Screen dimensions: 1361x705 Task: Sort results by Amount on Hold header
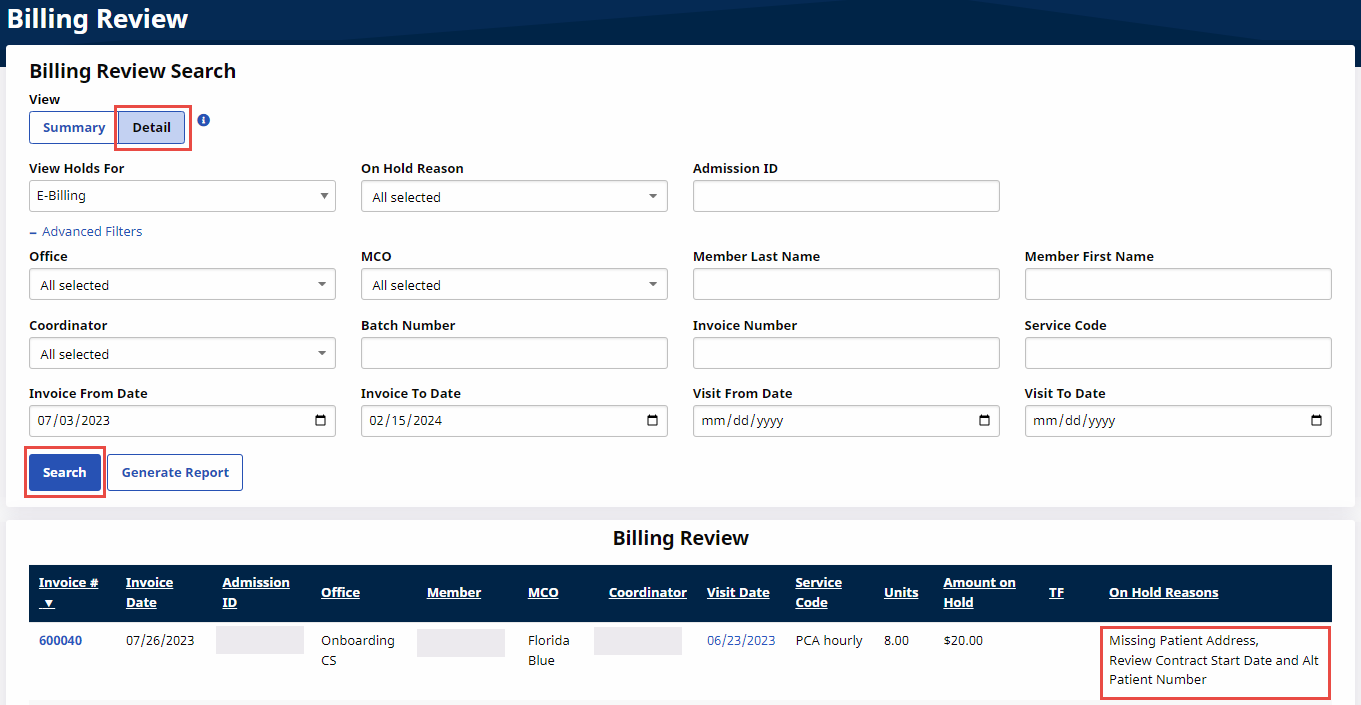[x=978, y=592]
